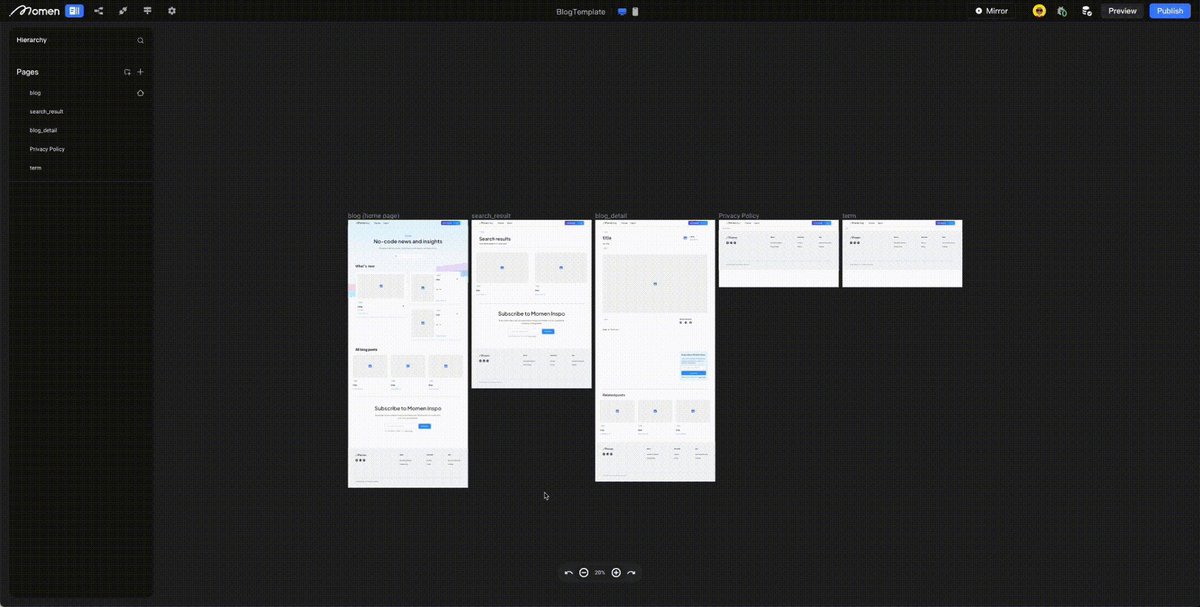Select the editor view icon next to Momen logo
This screenshot has height=607, width=1200.
(x=74, y=10)
